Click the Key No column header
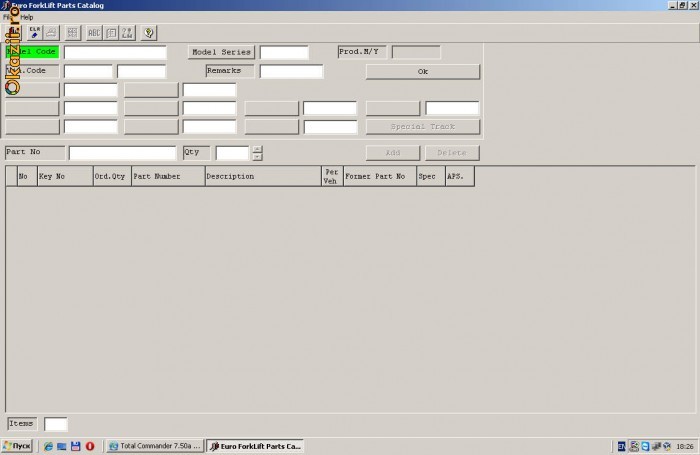700x455 pixels. (65, 176)
